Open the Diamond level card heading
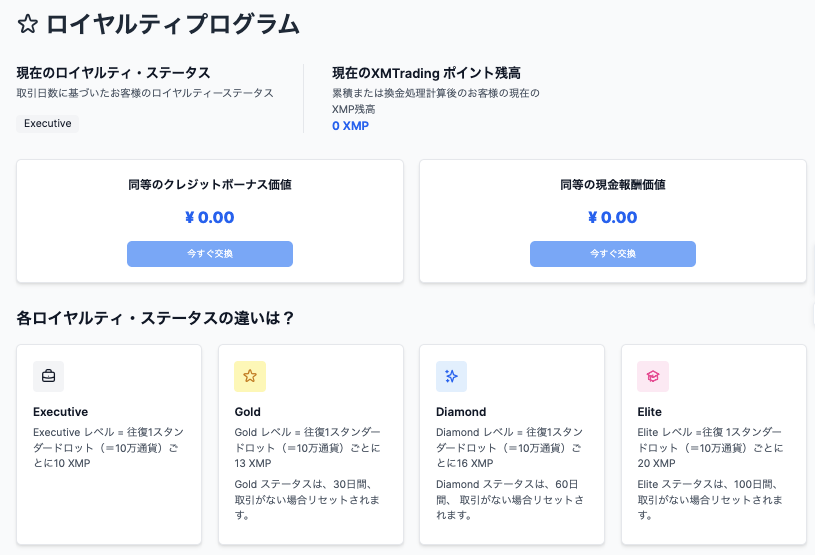The image size is (815, 555). [x=461, y=412]
